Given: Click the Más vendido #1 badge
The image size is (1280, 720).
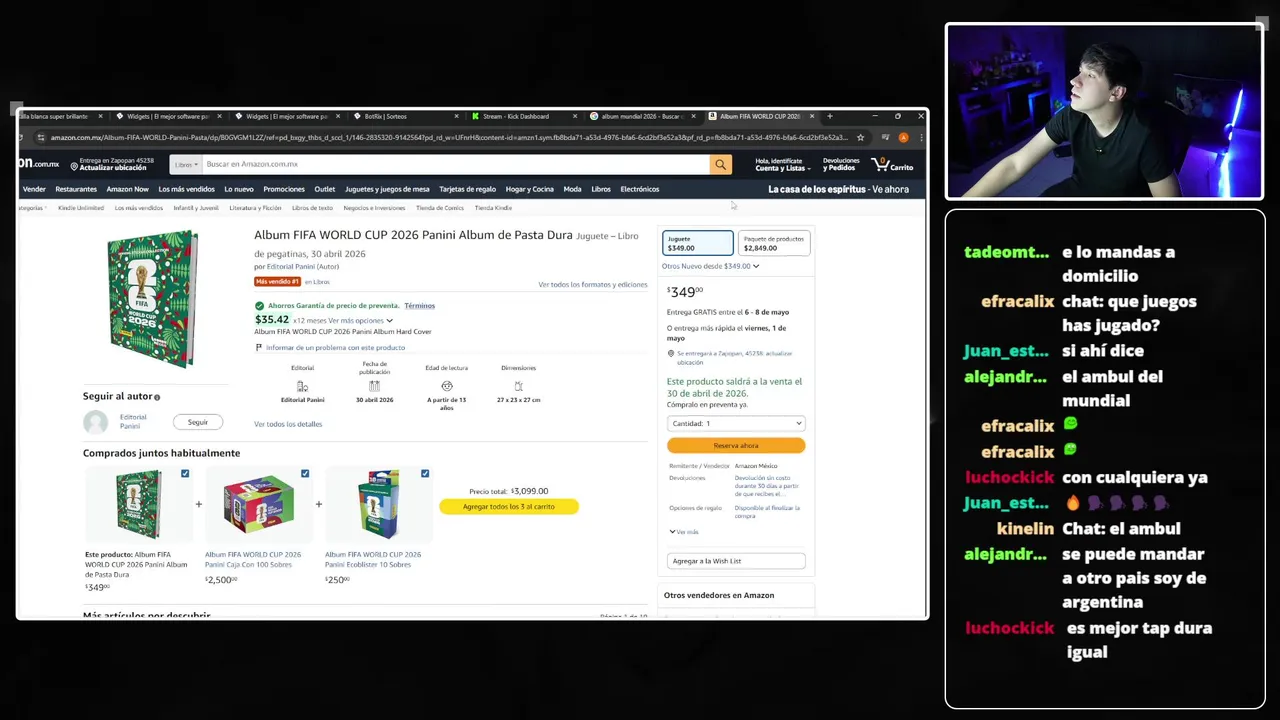Looking at the screenshot, I should click(x=277, y=282).
